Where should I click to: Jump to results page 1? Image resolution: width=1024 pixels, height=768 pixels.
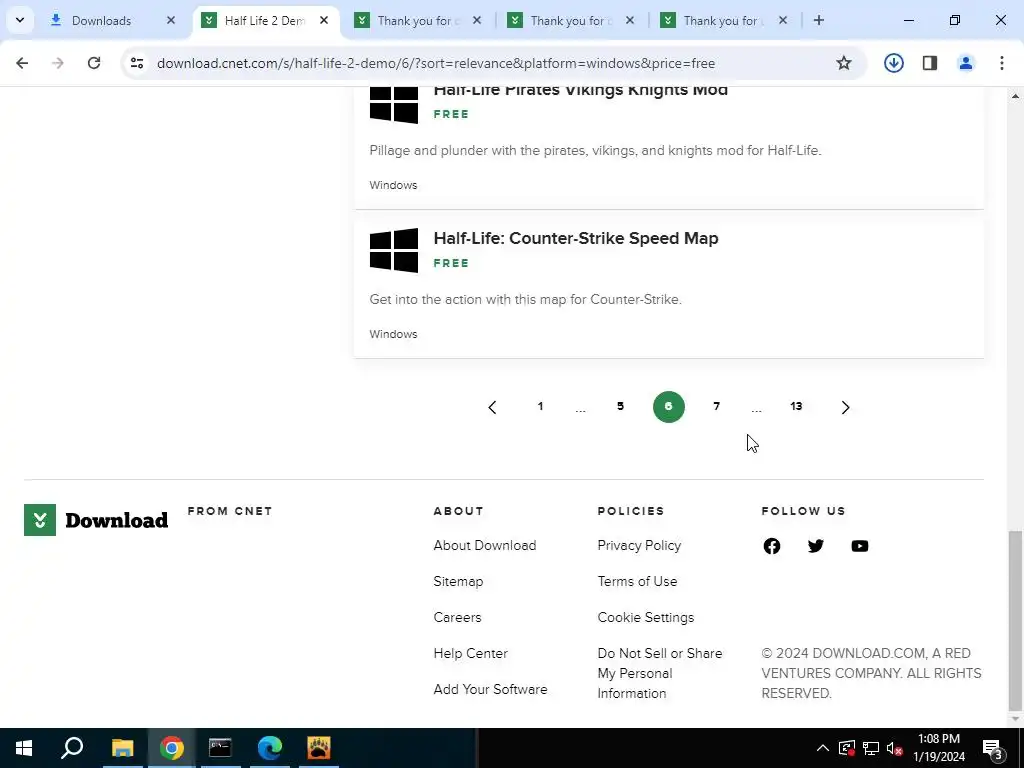[x=540, y=406]
